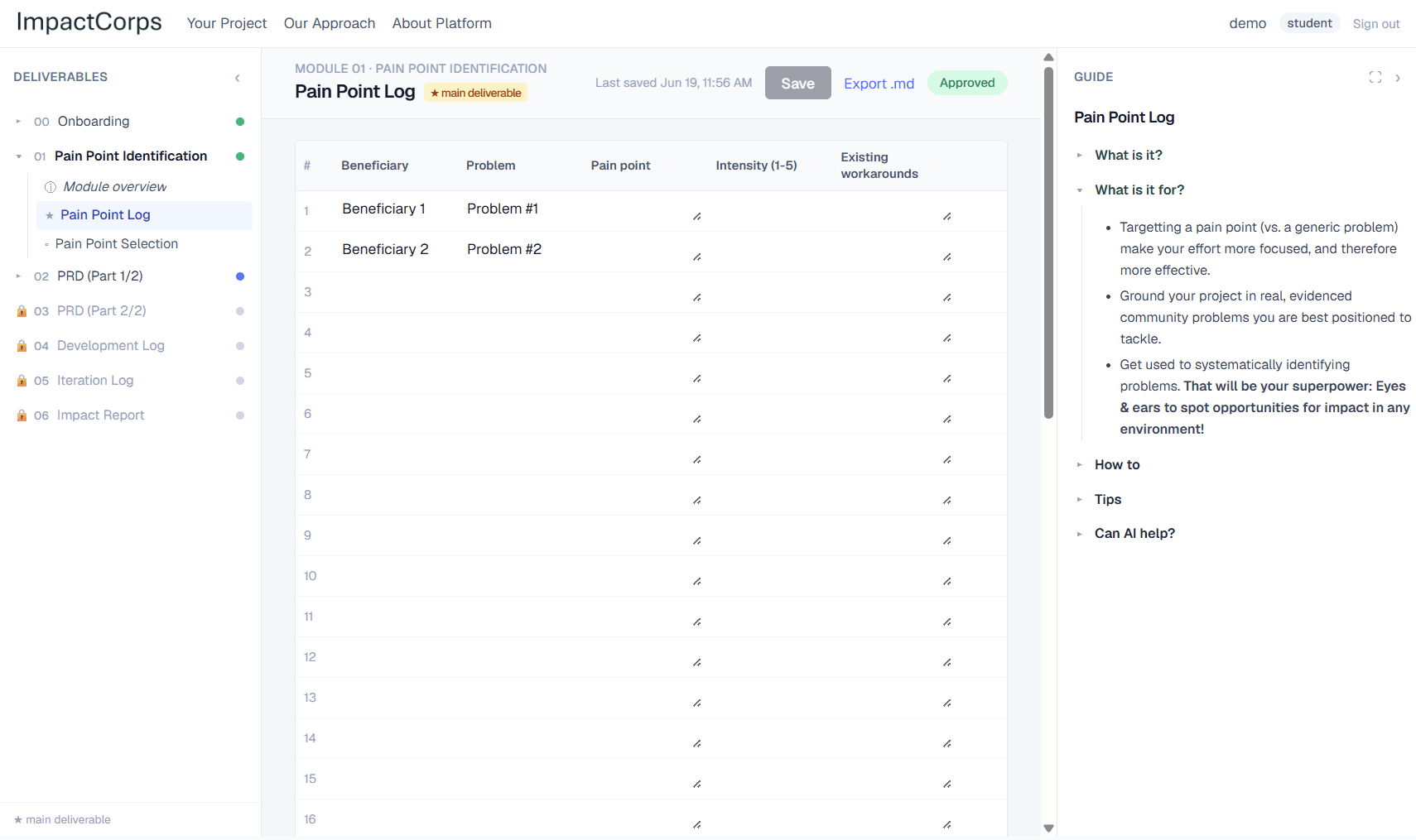Open the Our Approach menu item
The height and width of the screenshot is (840, 1416).
tap(330, 23)
